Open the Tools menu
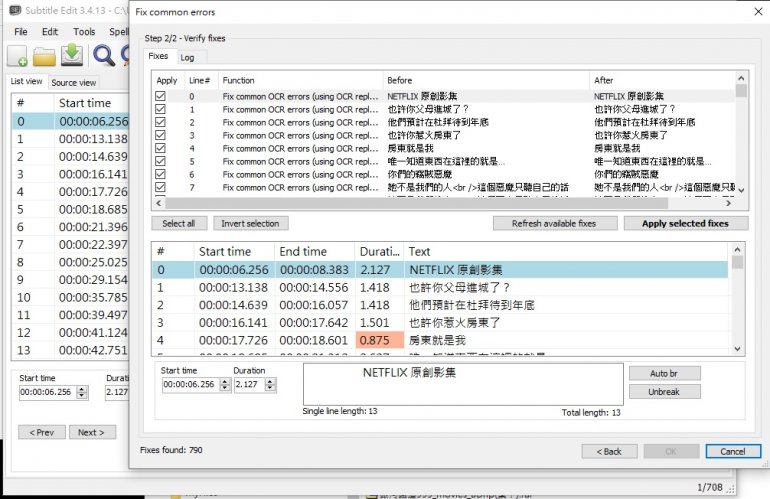The width and height of the screenshot is (770, 499). click(84, 31)
